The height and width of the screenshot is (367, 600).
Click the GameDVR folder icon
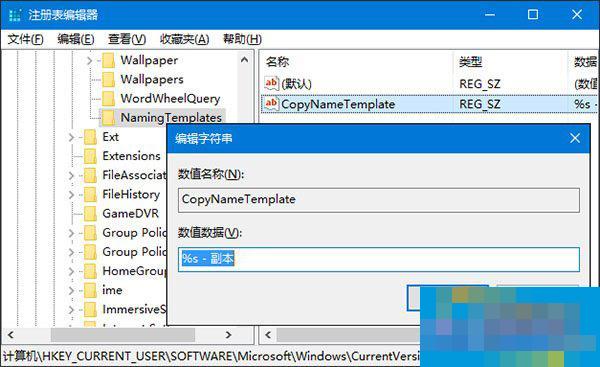tap(90, 214)
